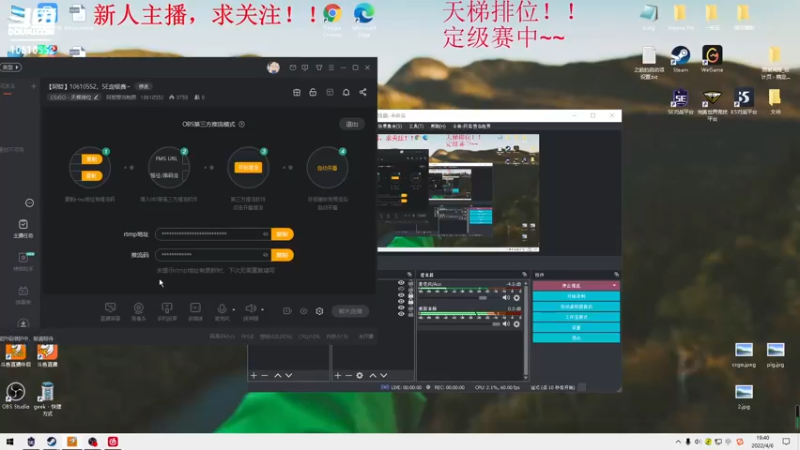Undock the OBS audio mixer panel header icon
The width and height of the screenshot is (800, 450).
tap(524, 274)
